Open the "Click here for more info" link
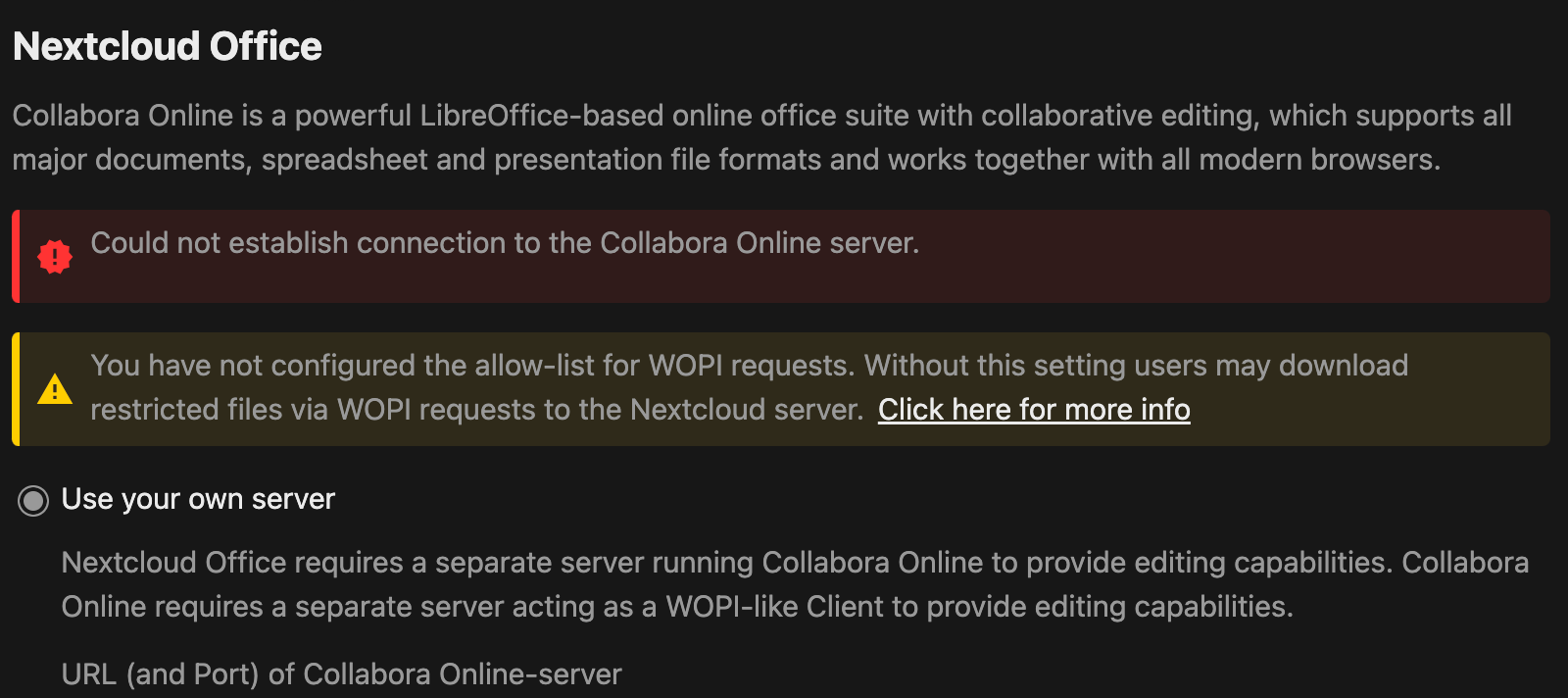 (x=1034, y=410)
